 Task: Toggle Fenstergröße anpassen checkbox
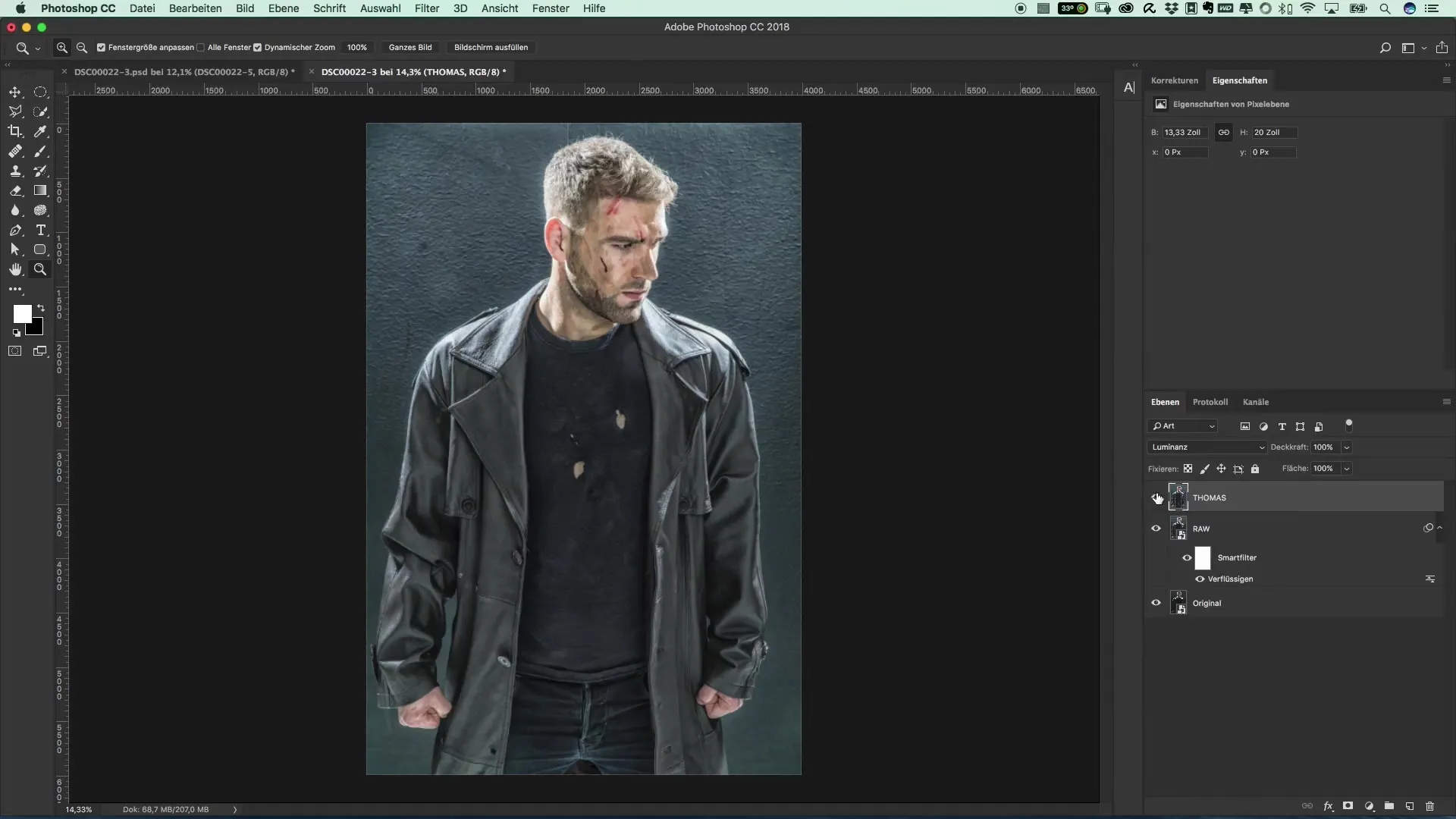(101, 47)
